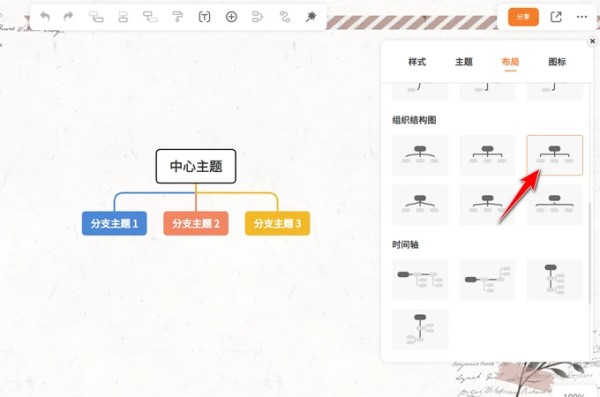The height and width of the screenshot is (397, 600).
Task: Select the format painter icon
Action: coord(178,16)
